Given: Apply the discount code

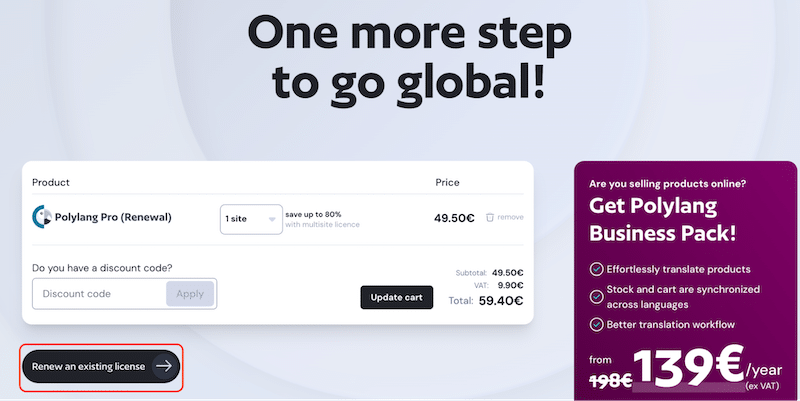Looking at the screenshot, I should point(190,294).
